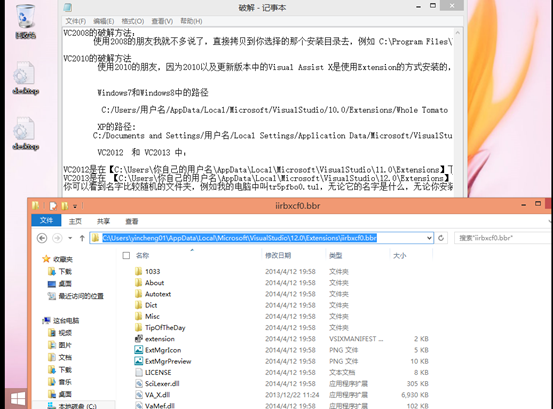Switch to the 主页 ribbon tab
Viewport: 553px width, 409px height.
[x=75, y=221]
